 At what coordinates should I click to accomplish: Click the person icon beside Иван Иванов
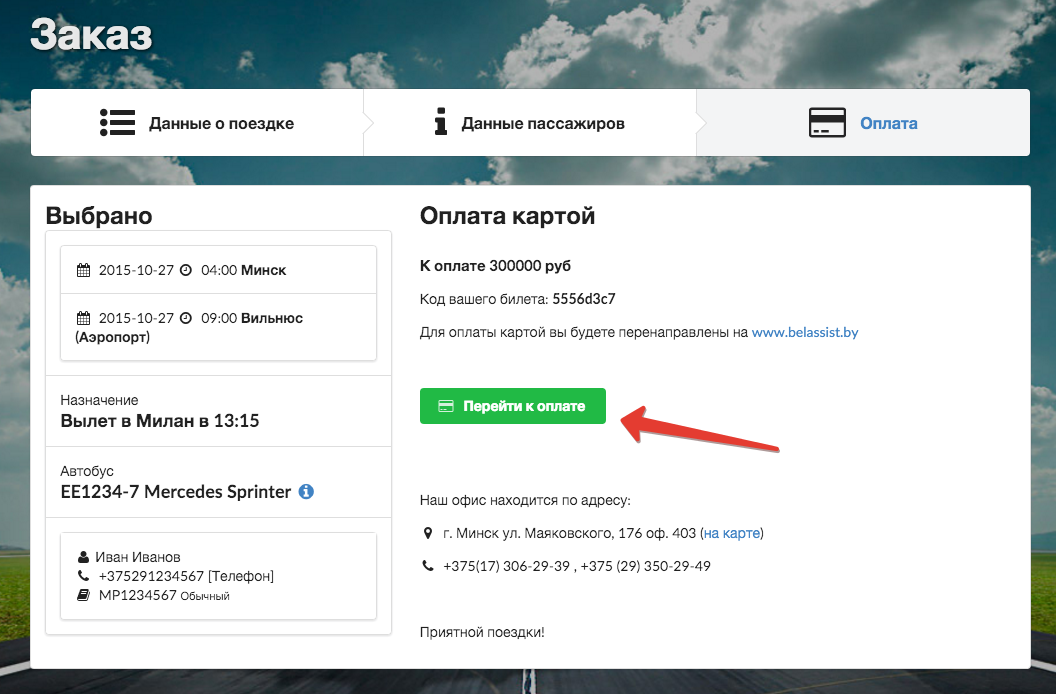[x=84, y=557]
